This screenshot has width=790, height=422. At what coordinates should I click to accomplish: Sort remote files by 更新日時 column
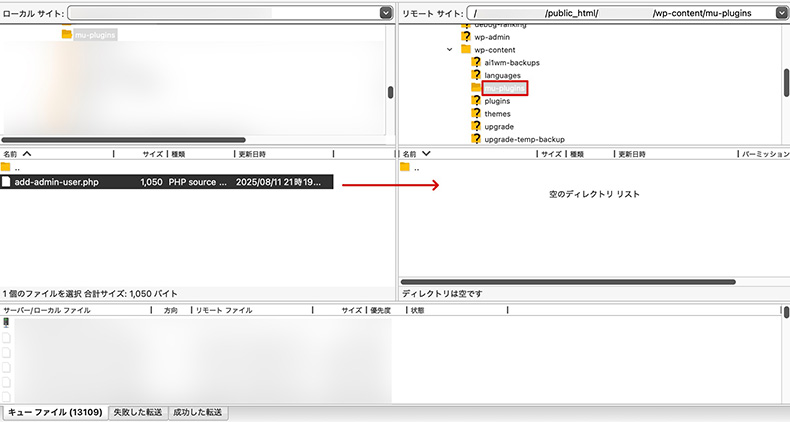pos(676,154)
